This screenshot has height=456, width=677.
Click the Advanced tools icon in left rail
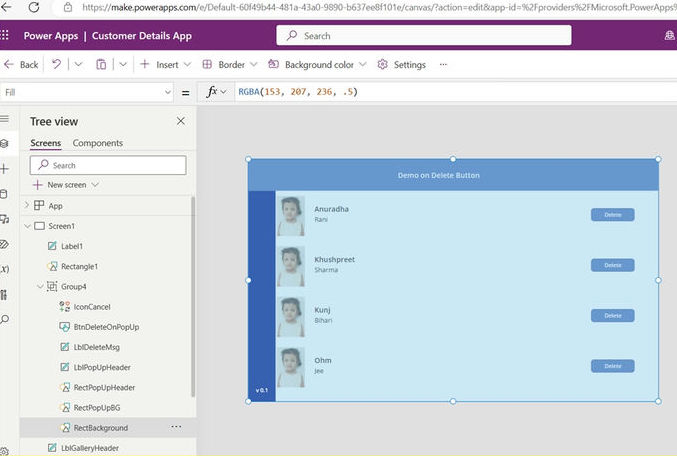4,295
